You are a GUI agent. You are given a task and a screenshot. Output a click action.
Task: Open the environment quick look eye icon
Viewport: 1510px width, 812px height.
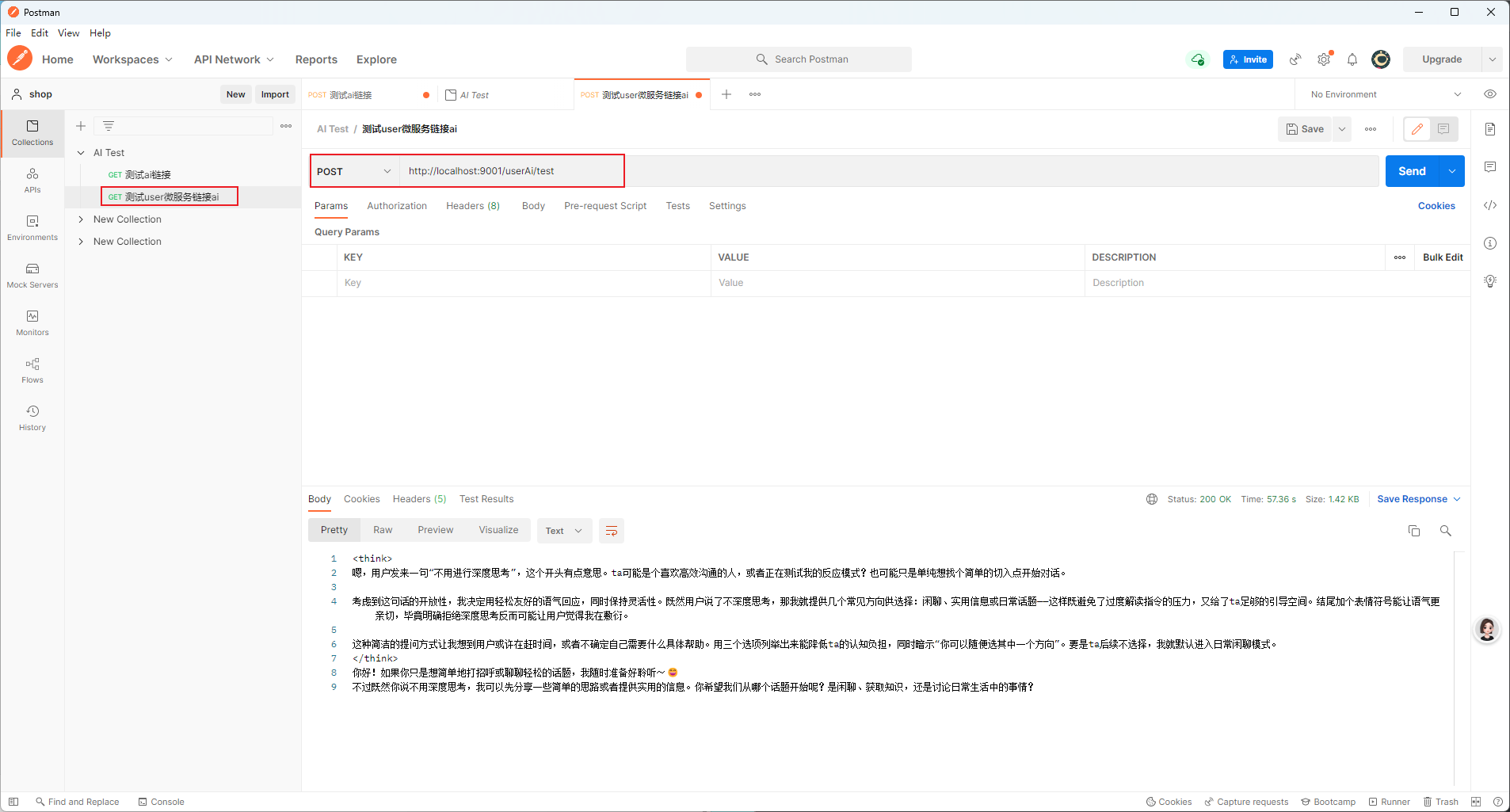tap(1490, 94)
